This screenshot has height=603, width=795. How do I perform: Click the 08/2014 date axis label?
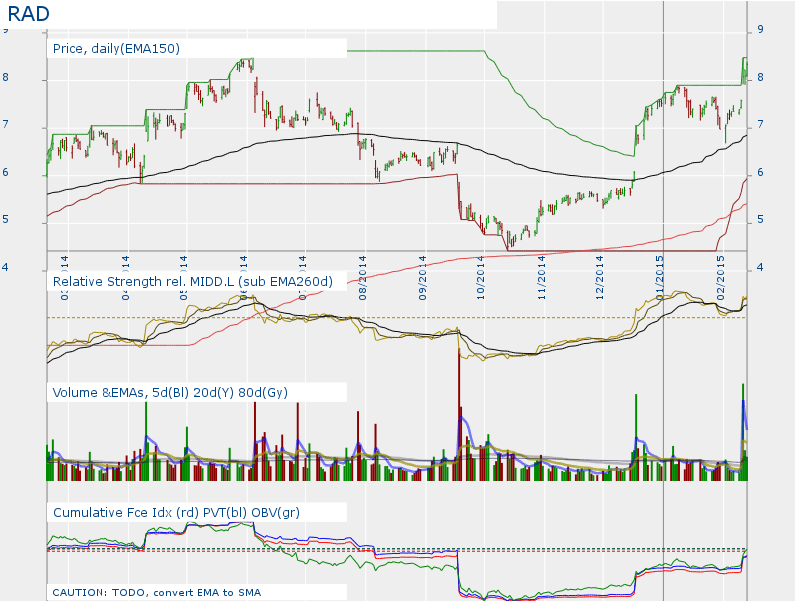click(x=363, y=278)
